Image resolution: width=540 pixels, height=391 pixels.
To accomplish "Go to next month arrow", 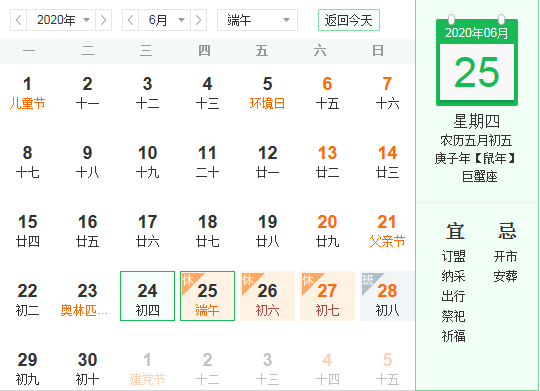I will [198, 20].
